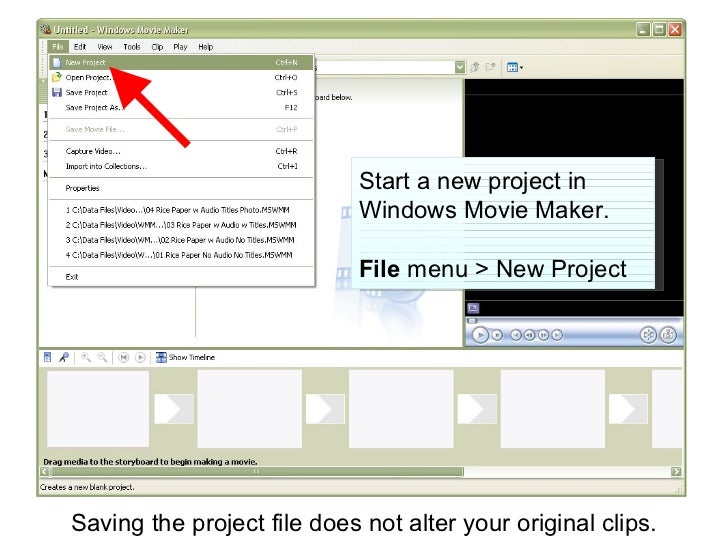This screenshot has width=728, height=546.
Task: Select Open Project menu entry
Action: tap(182, 78)
